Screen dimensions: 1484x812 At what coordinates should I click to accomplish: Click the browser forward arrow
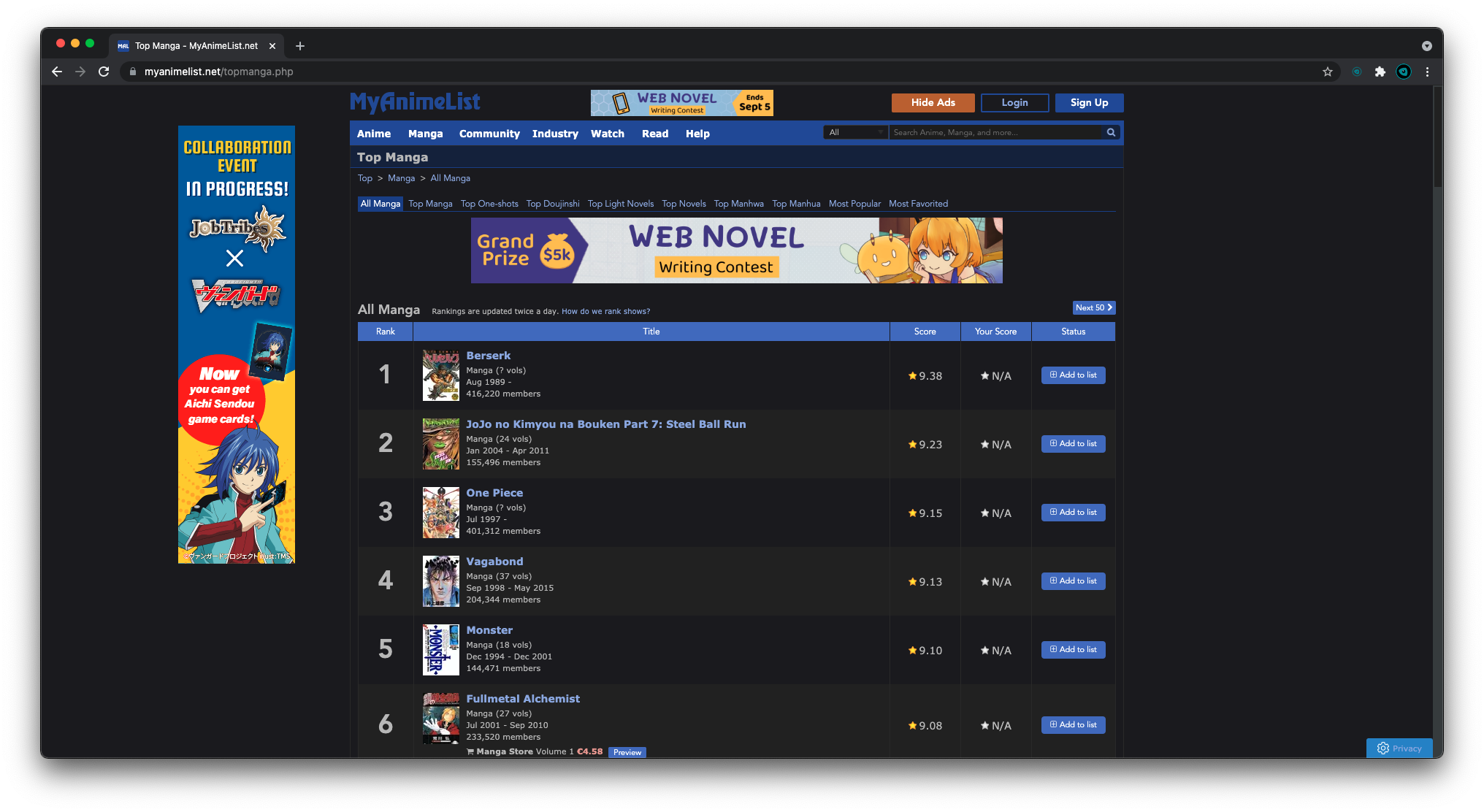(80, 72)
